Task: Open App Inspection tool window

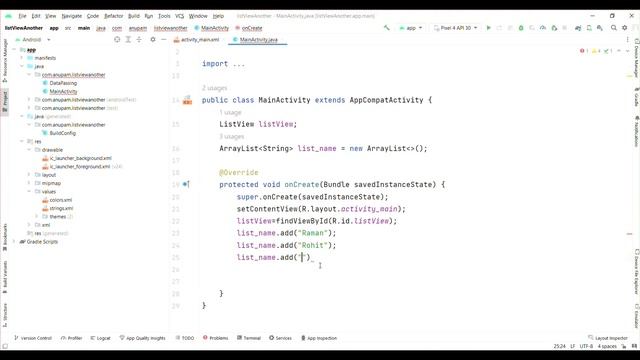Action: pos(319,338)
